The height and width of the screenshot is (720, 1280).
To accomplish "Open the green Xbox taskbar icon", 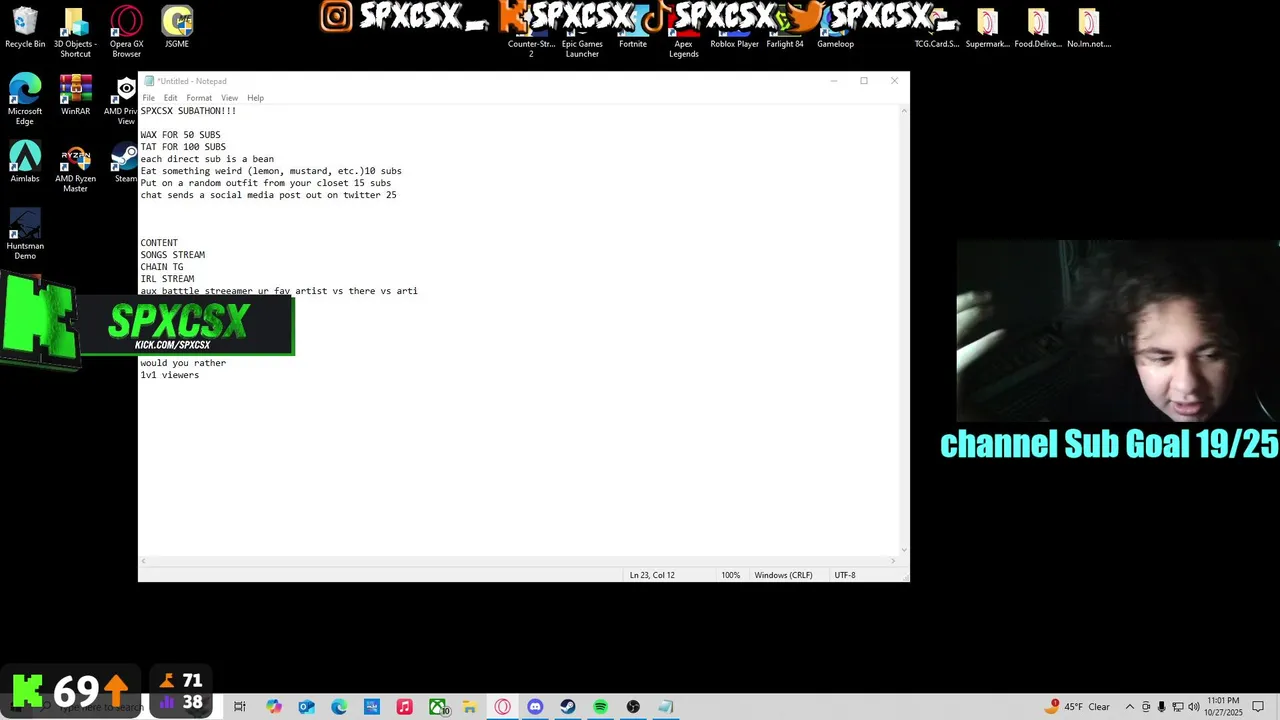I will click(x=437, y=707).
